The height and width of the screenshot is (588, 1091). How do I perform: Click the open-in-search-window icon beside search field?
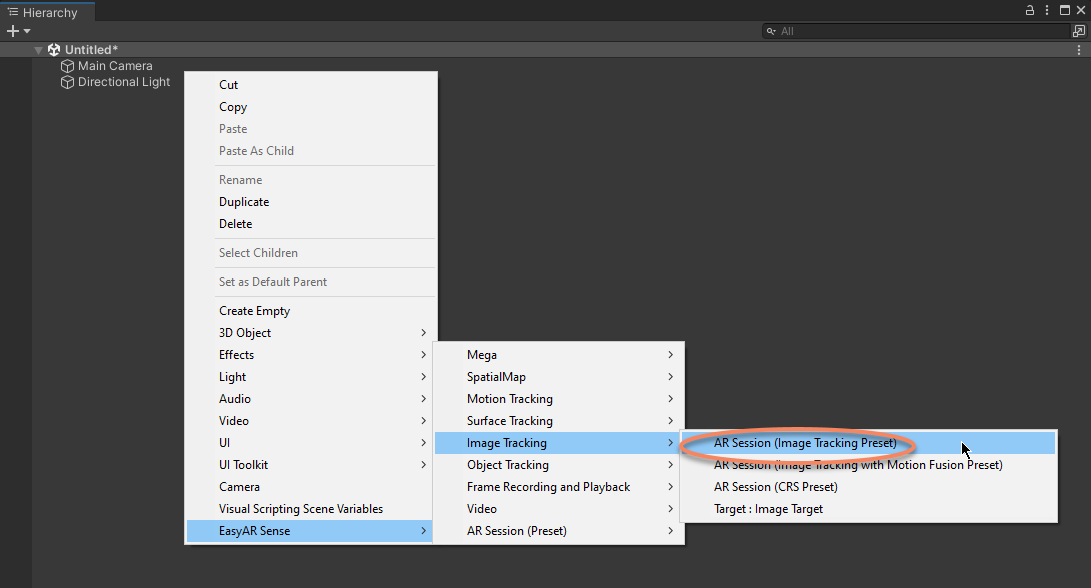1079,31
